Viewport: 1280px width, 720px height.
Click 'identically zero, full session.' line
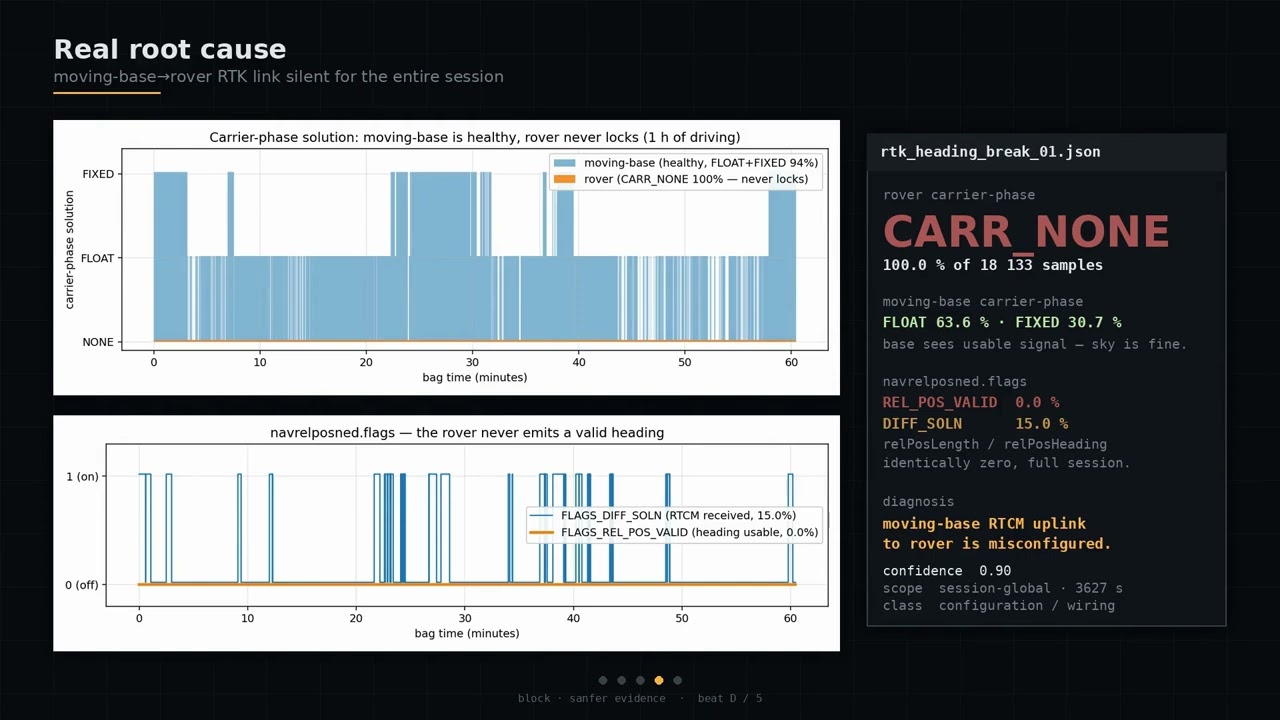pyautogui.click(x=1006, y=463)
